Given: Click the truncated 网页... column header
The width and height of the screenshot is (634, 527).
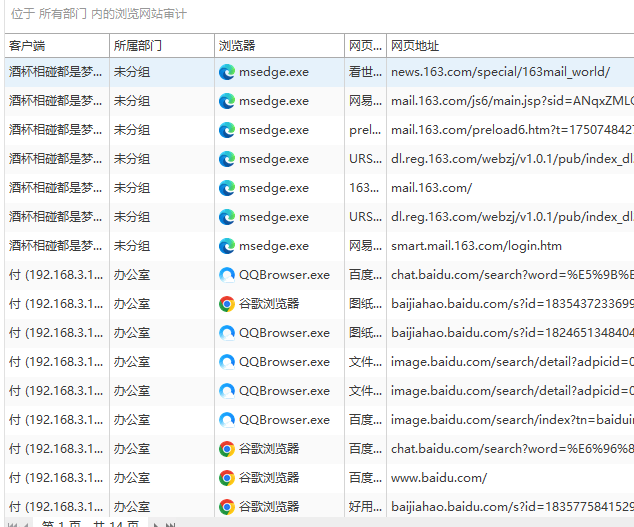Looking at the screenshot, I should pos(366,46).
